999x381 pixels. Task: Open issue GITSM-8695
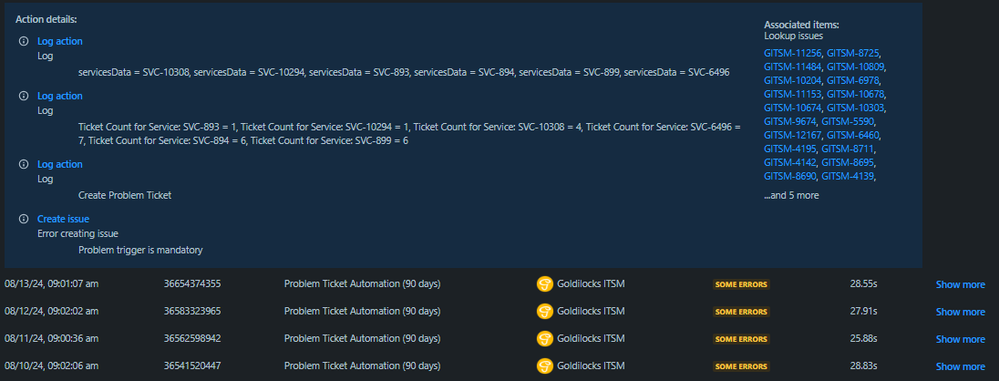(x=848, y=162)
